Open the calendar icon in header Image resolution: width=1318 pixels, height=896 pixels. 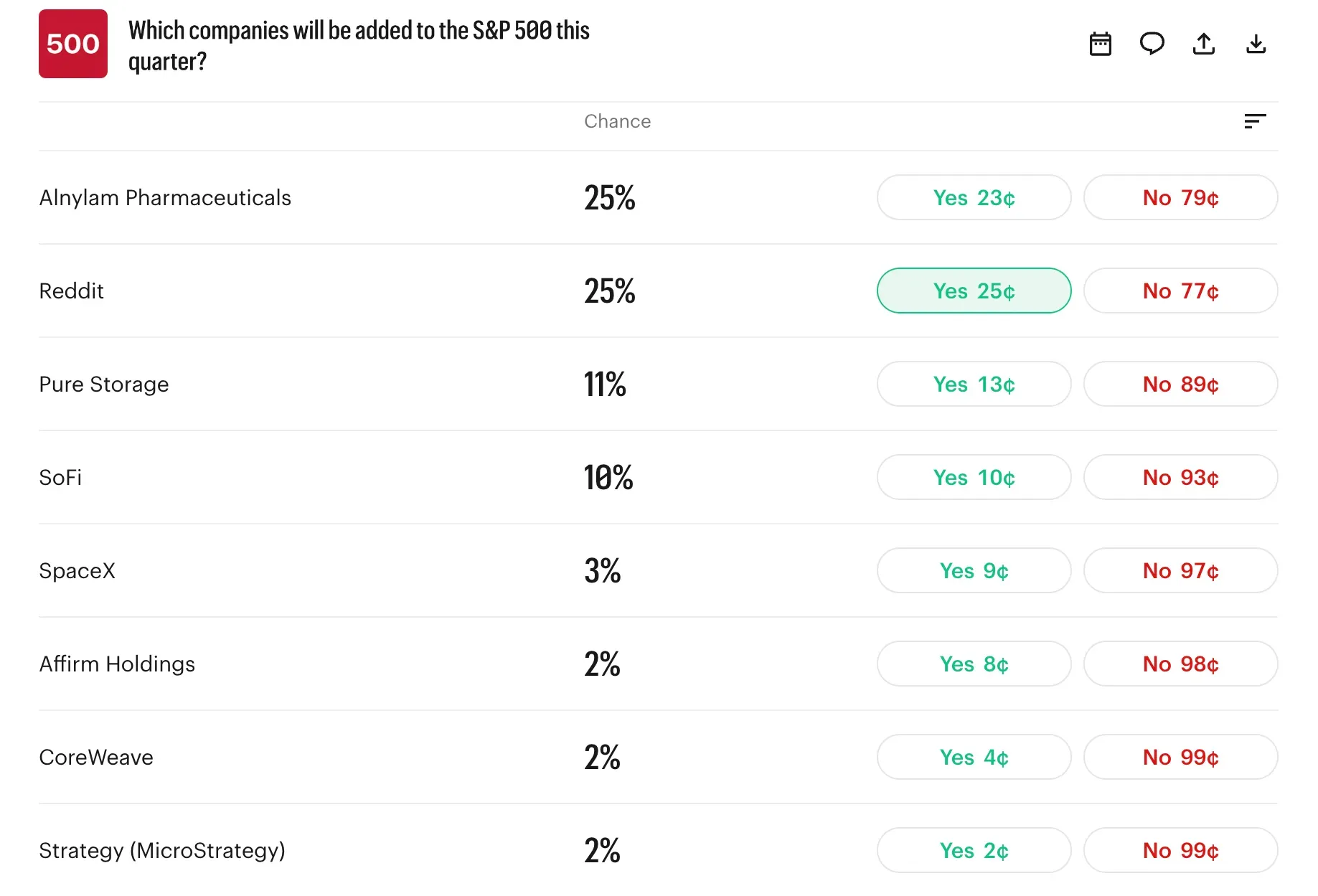click(1100, 44)
